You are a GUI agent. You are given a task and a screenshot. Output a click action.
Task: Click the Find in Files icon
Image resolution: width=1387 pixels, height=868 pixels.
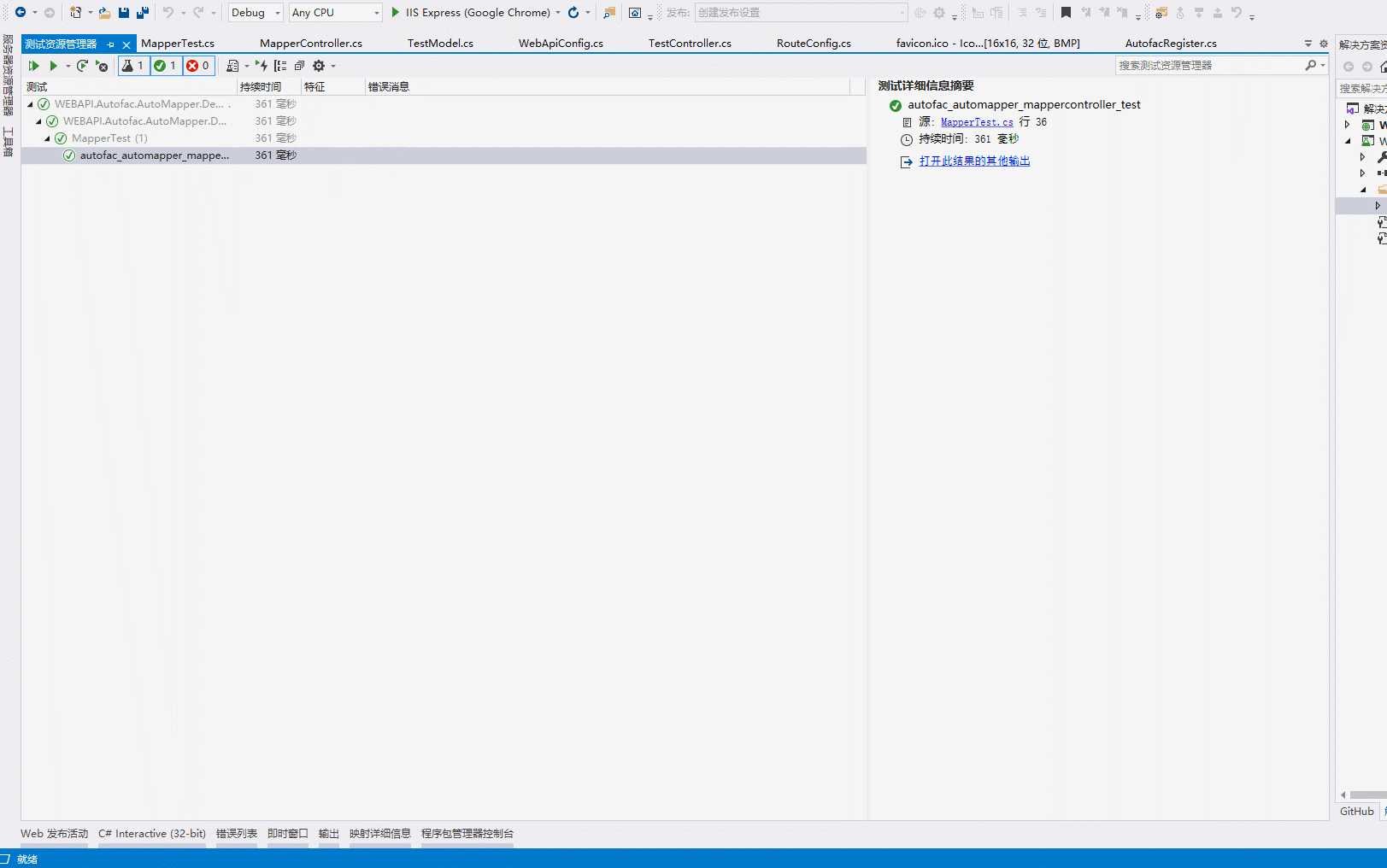point(608,13)
